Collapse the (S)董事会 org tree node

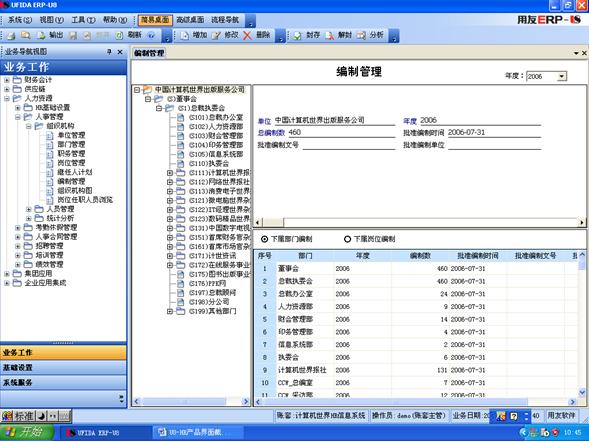pyautogui.click(x=148, y=99)
